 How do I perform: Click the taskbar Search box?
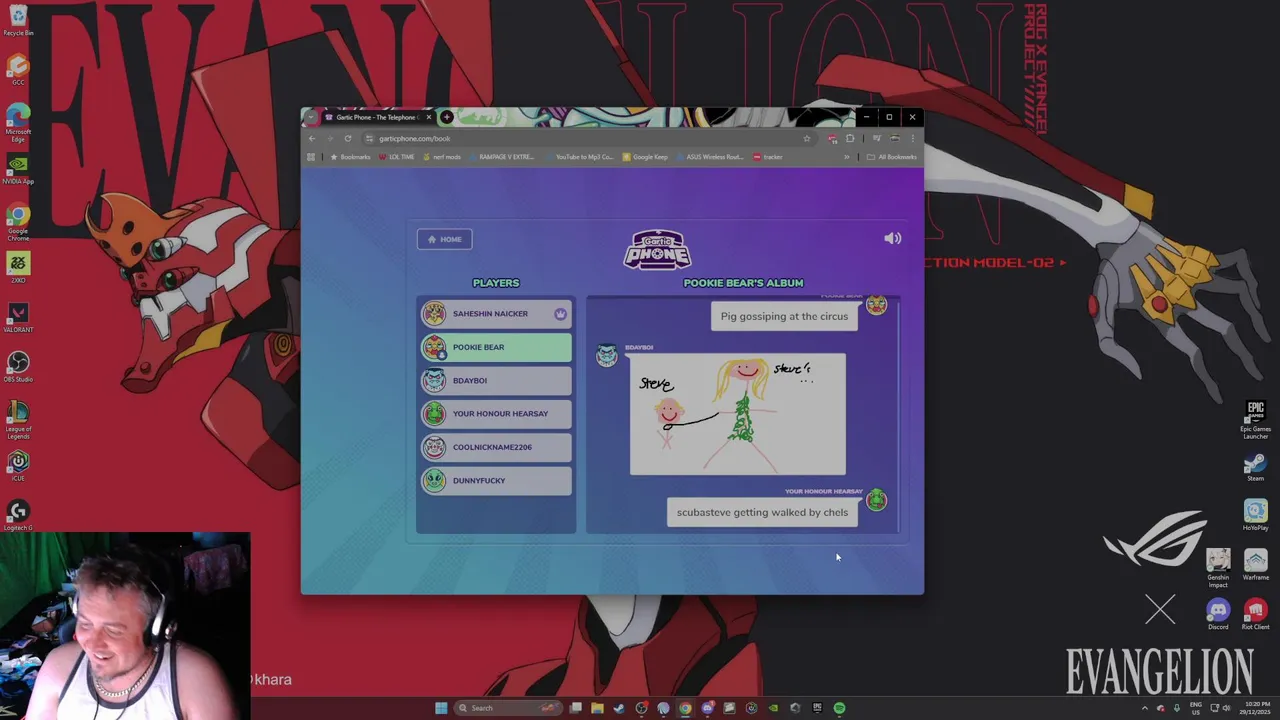pyautogui.click(x=510, y=708)
